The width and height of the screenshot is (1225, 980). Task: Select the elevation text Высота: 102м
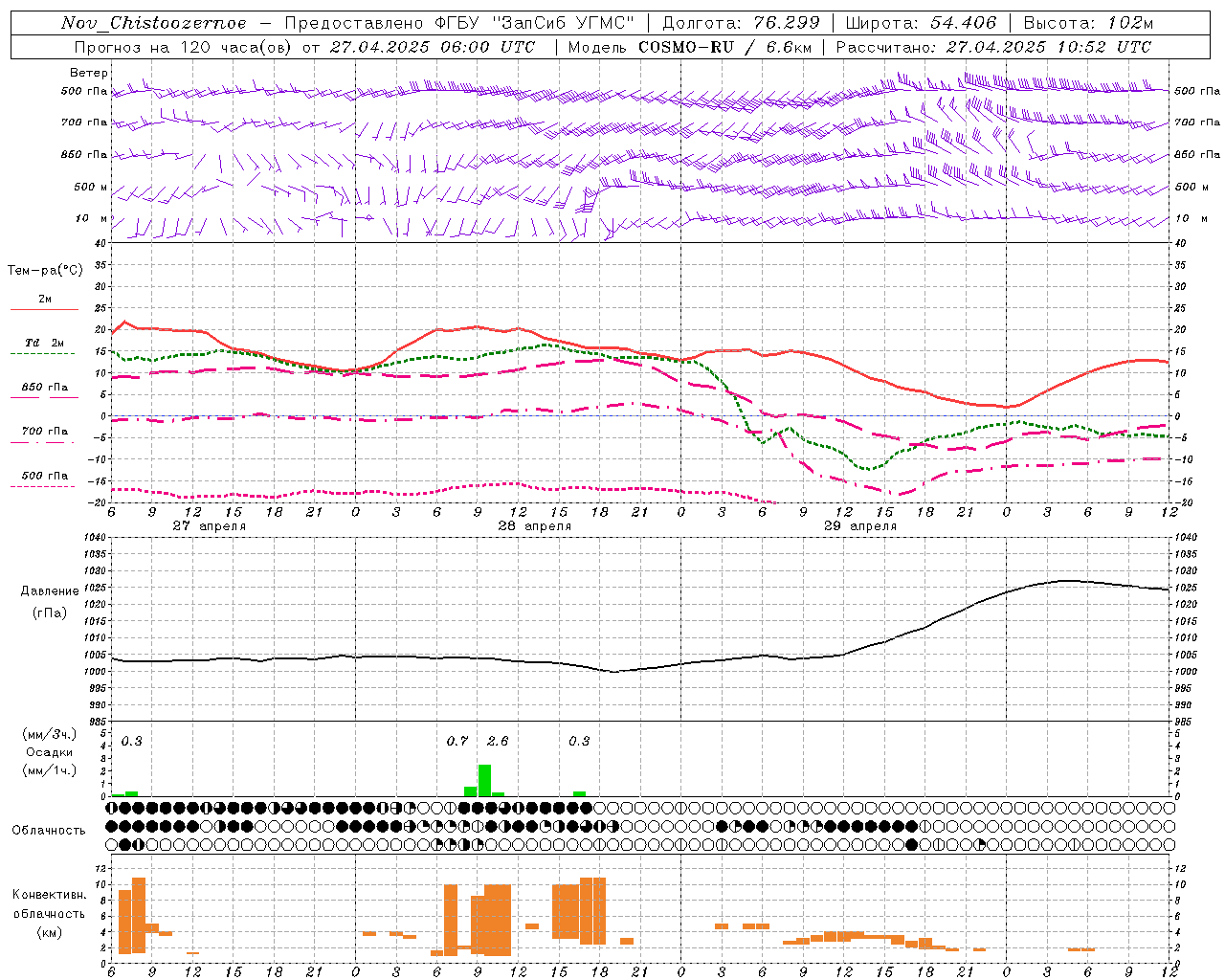point(1088,23)
